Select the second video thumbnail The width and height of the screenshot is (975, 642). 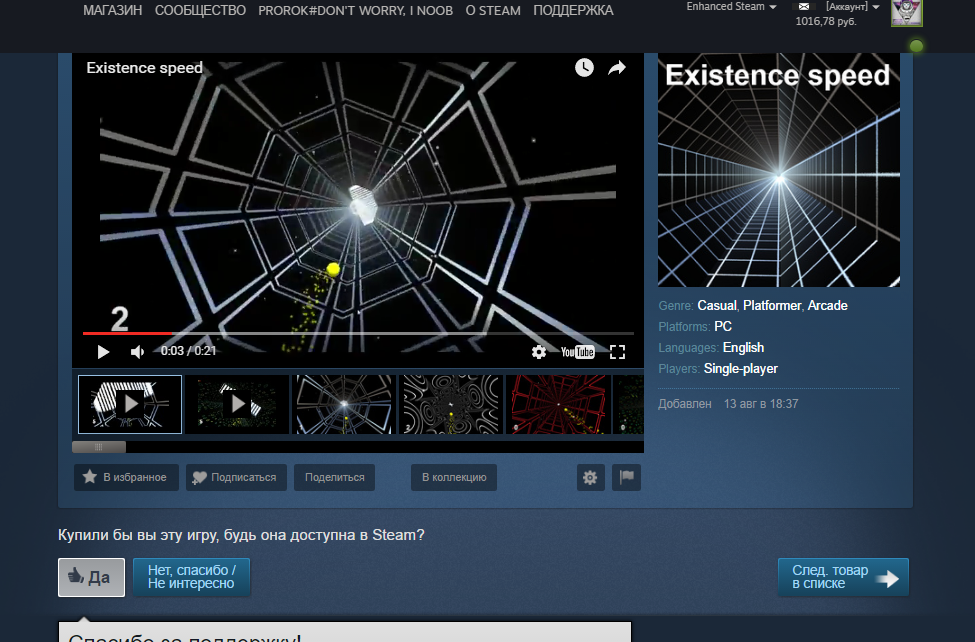tap(237, 404)
